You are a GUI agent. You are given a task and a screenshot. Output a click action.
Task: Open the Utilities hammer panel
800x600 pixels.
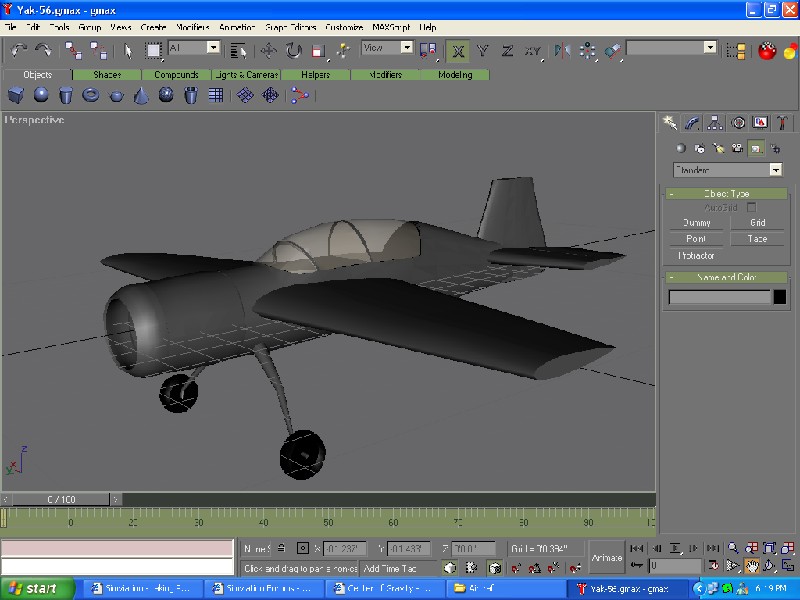(x=784, y=123)
